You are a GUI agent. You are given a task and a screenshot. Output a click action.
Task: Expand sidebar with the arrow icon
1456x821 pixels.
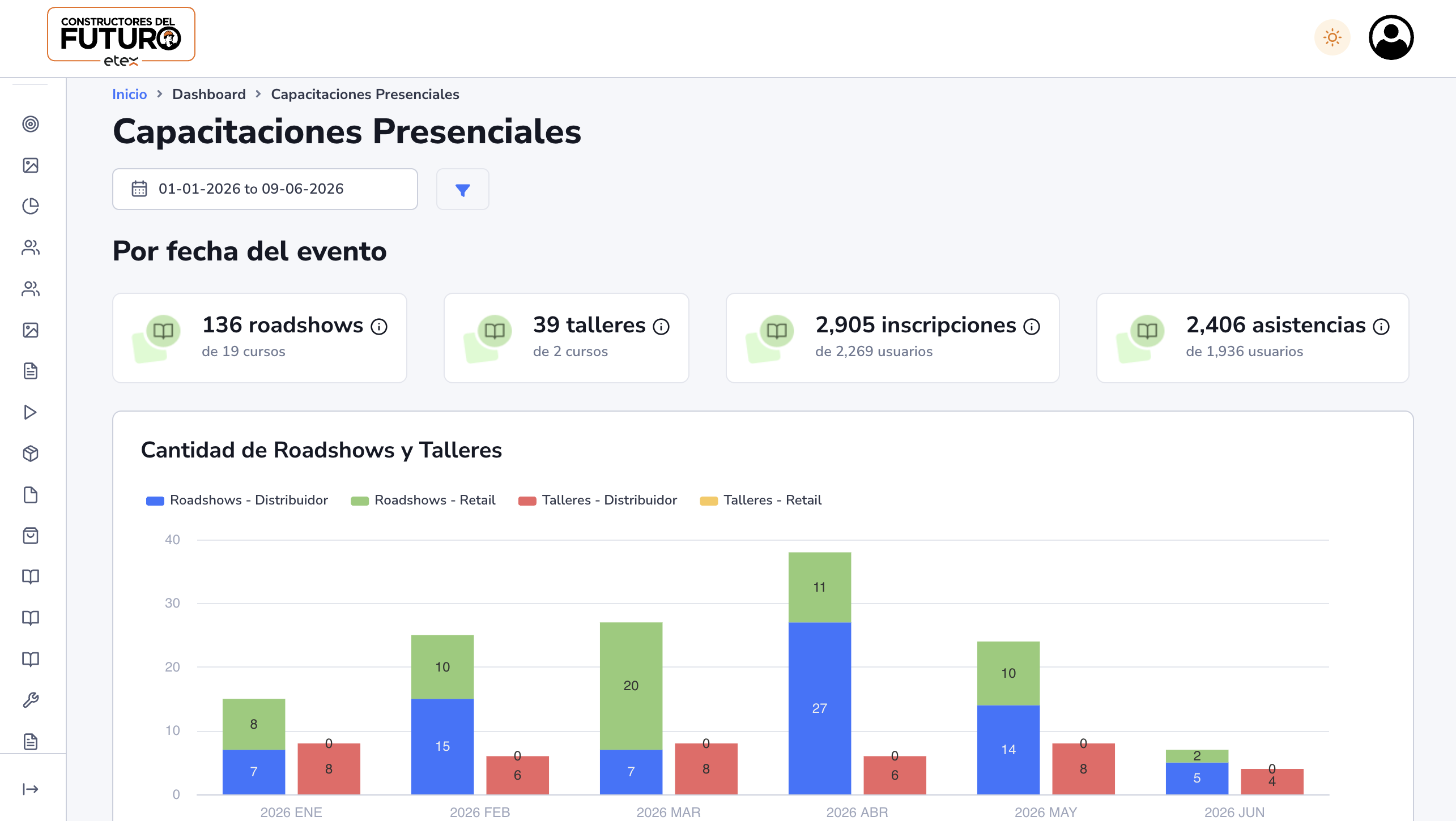pos(31,789)
